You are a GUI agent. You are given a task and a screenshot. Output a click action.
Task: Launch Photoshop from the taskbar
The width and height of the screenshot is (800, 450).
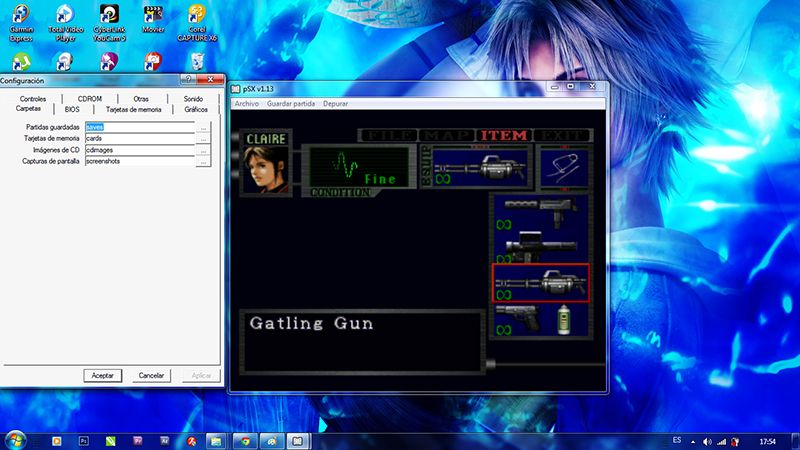[x=83, y=441]
